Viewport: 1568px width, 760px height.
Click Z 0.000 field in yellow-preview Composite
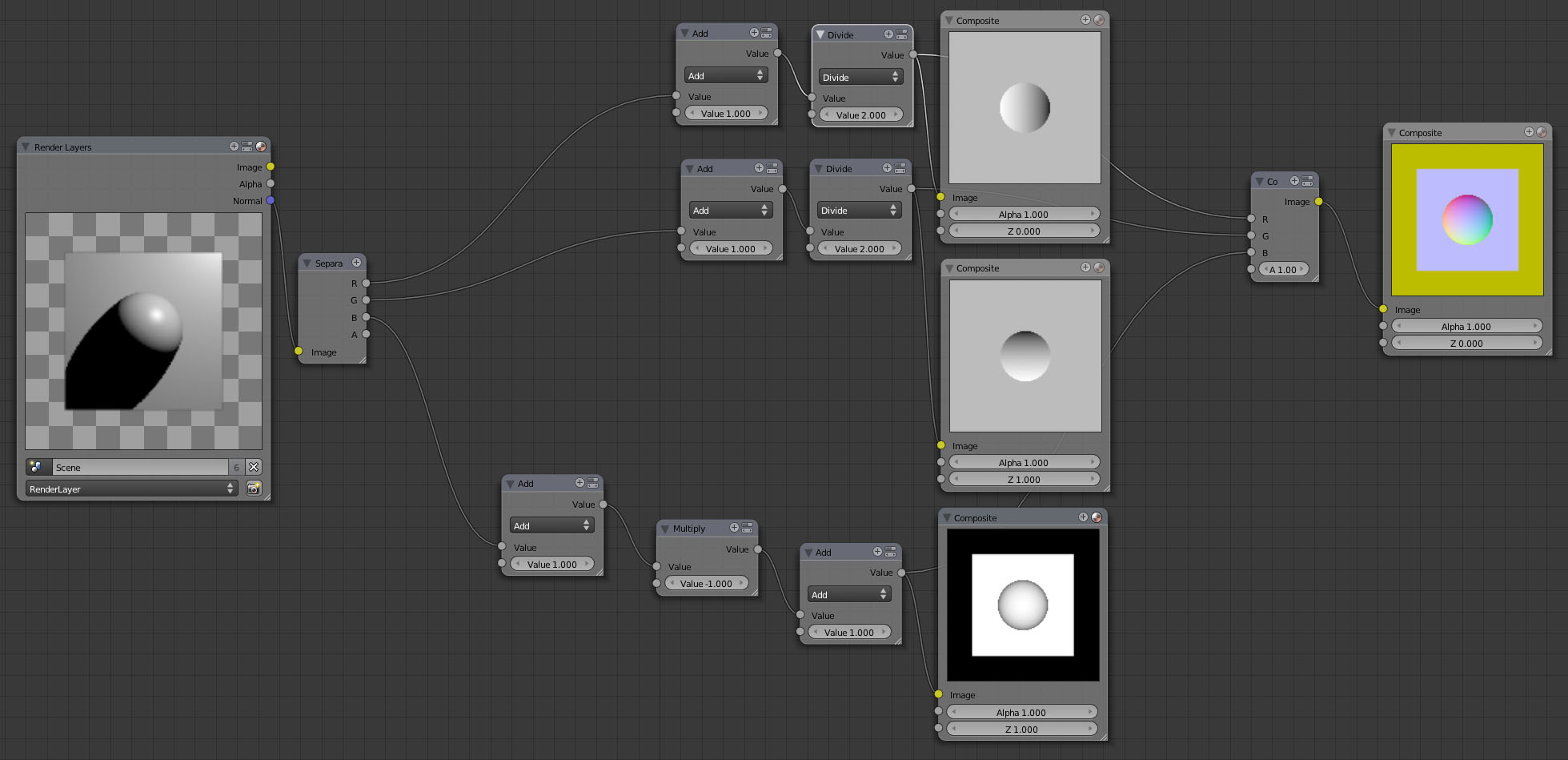[x=1466, y=344]
